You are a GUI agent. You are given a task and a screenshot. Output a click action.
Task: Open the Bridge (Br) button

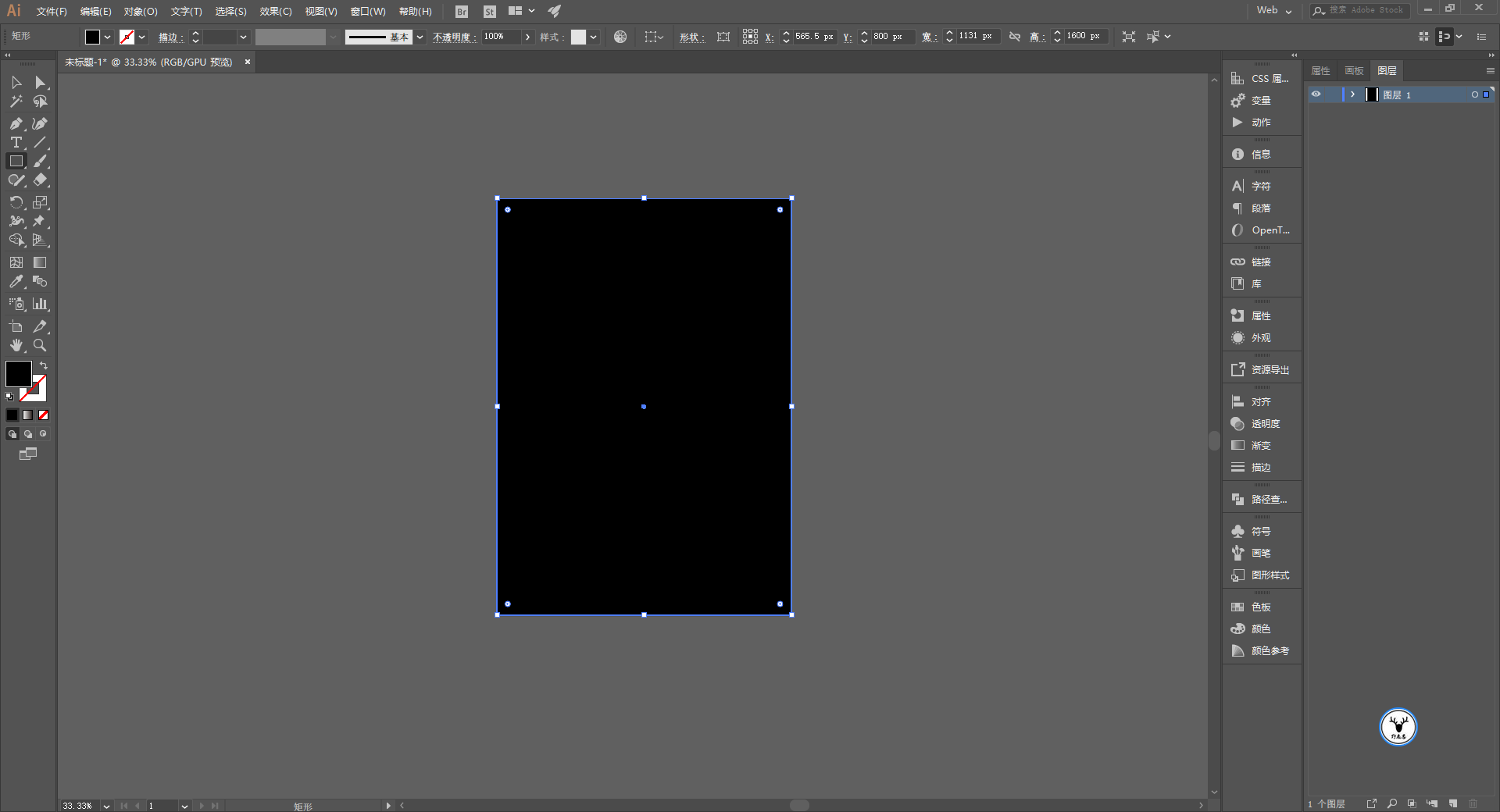[462, 12]
